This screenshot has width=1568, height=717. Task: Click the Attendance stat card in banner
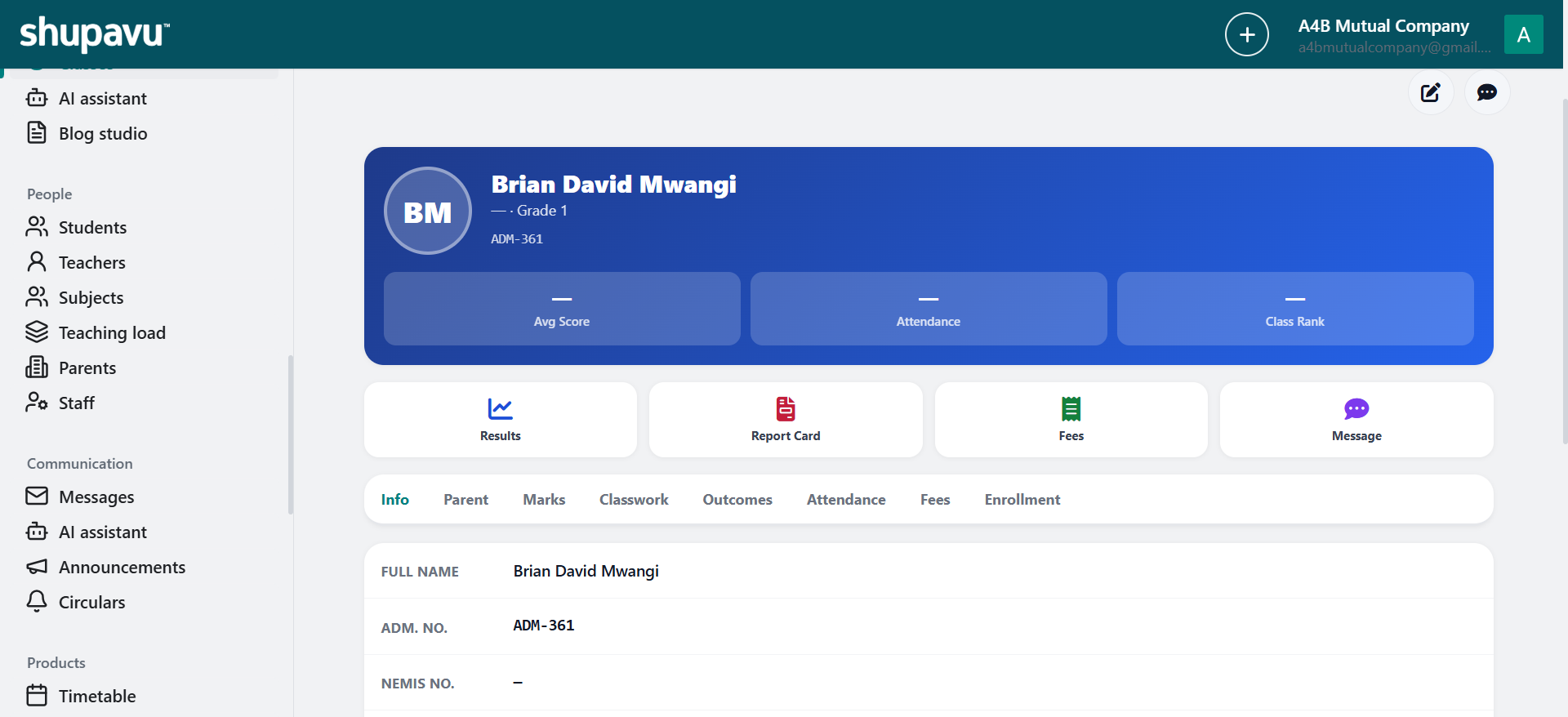[929, 309]
